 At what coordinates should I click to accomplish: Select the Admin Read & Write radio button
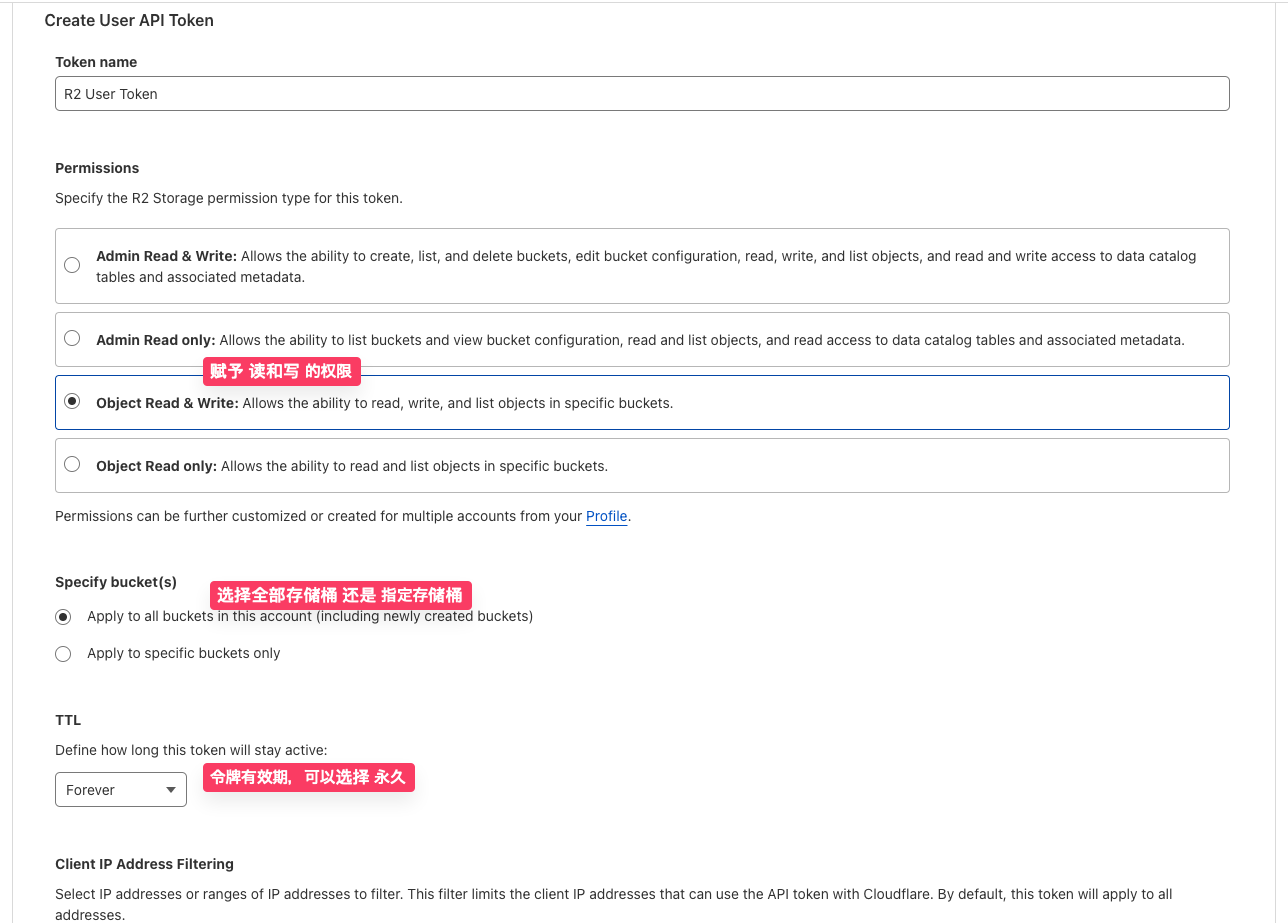(72, 265)
